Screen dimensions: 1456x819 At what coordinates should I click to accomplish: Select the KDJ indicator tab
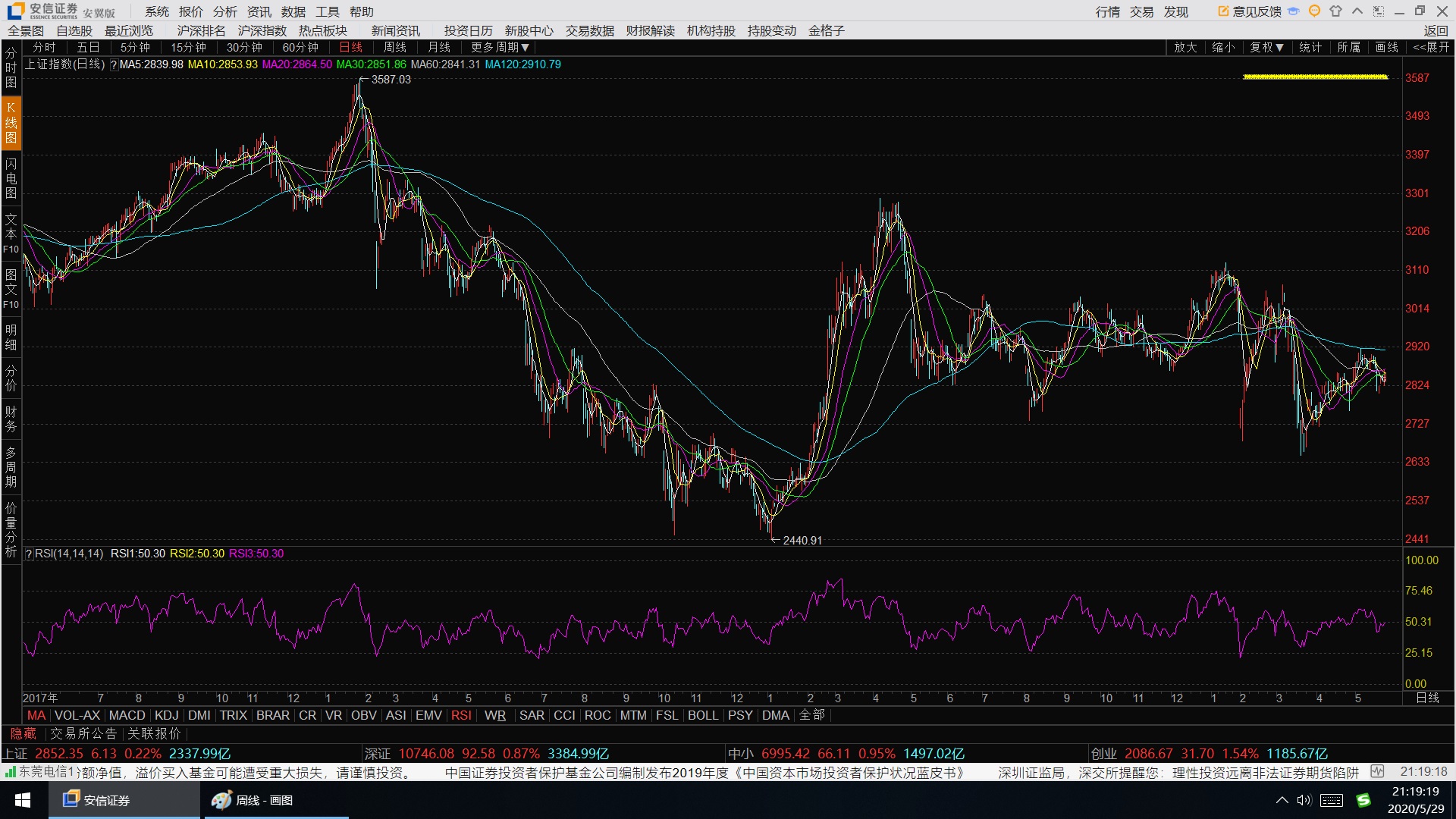(x=167, y=715)
